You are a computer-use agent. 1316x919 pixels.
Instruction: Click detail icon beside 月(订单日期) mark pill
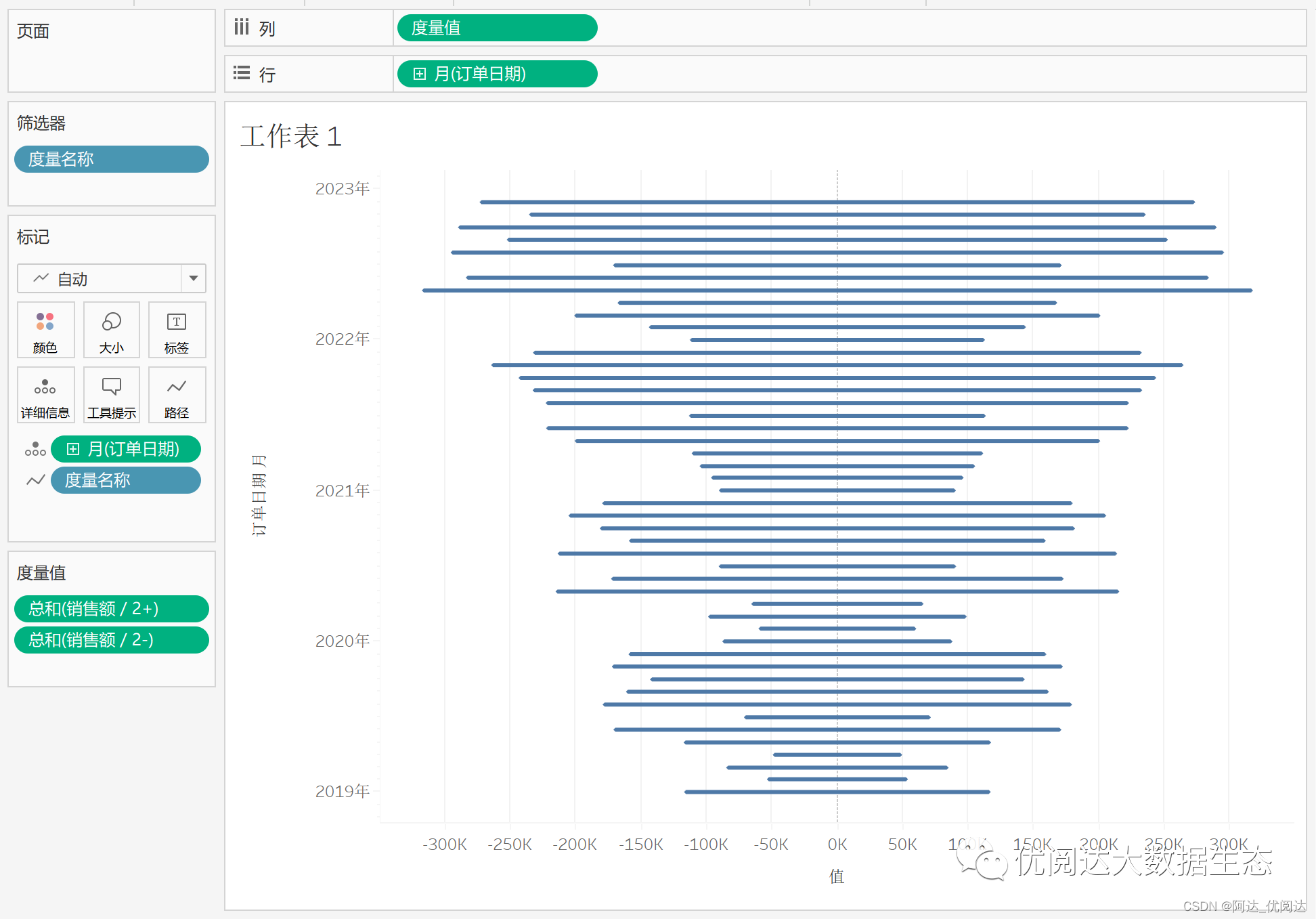tap(35, 449)
